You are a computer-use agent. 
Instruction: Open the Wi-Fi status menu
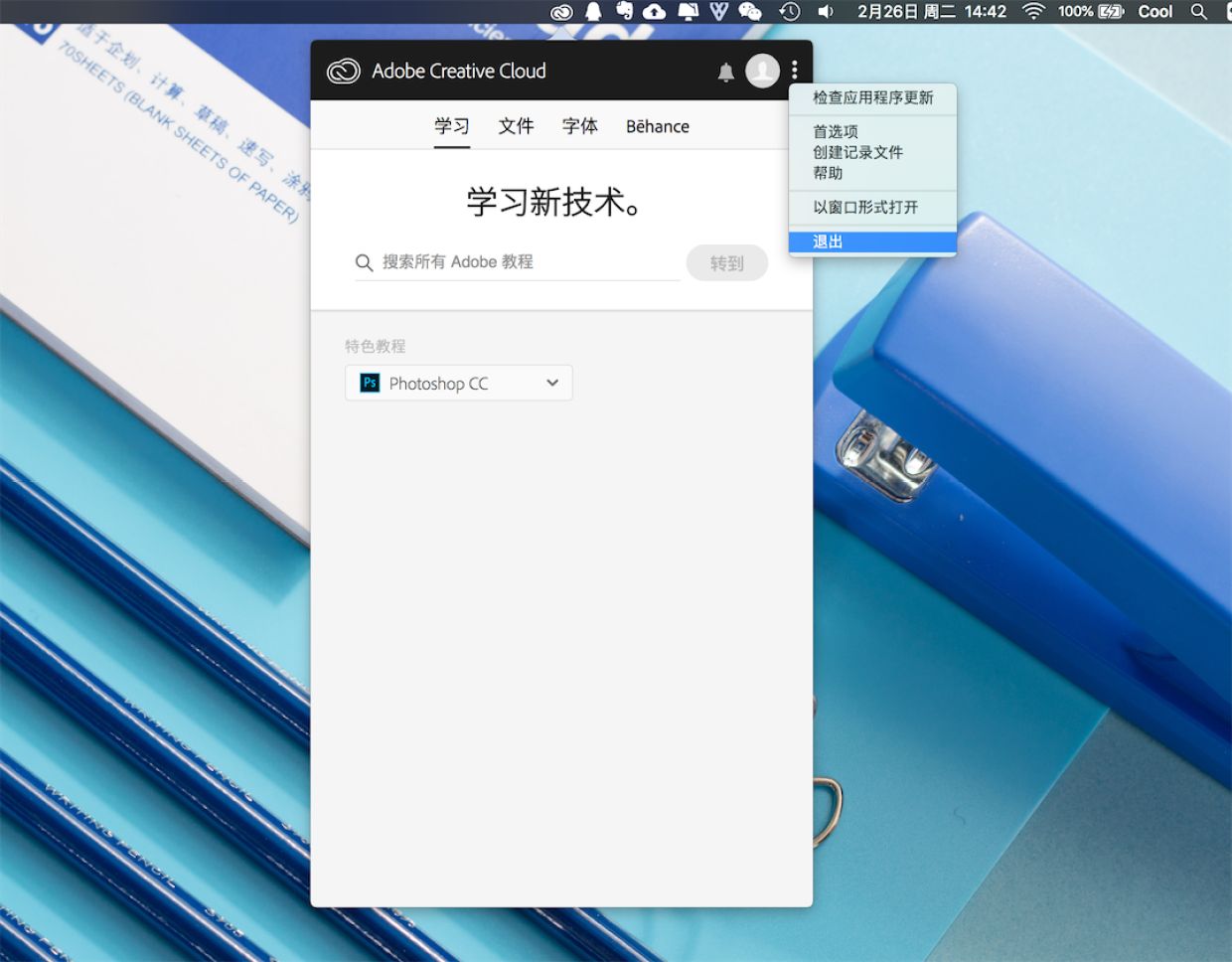point(1034,12)
